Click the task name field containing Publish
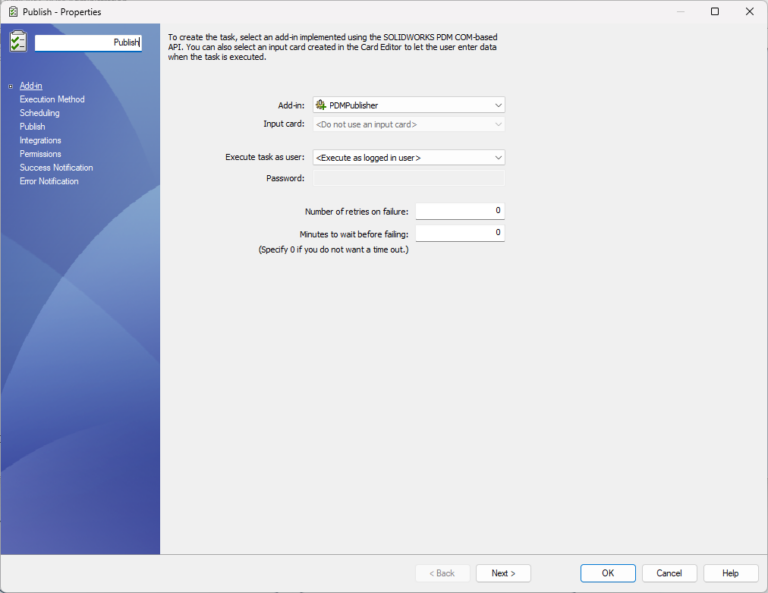 [x=88, y=43]
